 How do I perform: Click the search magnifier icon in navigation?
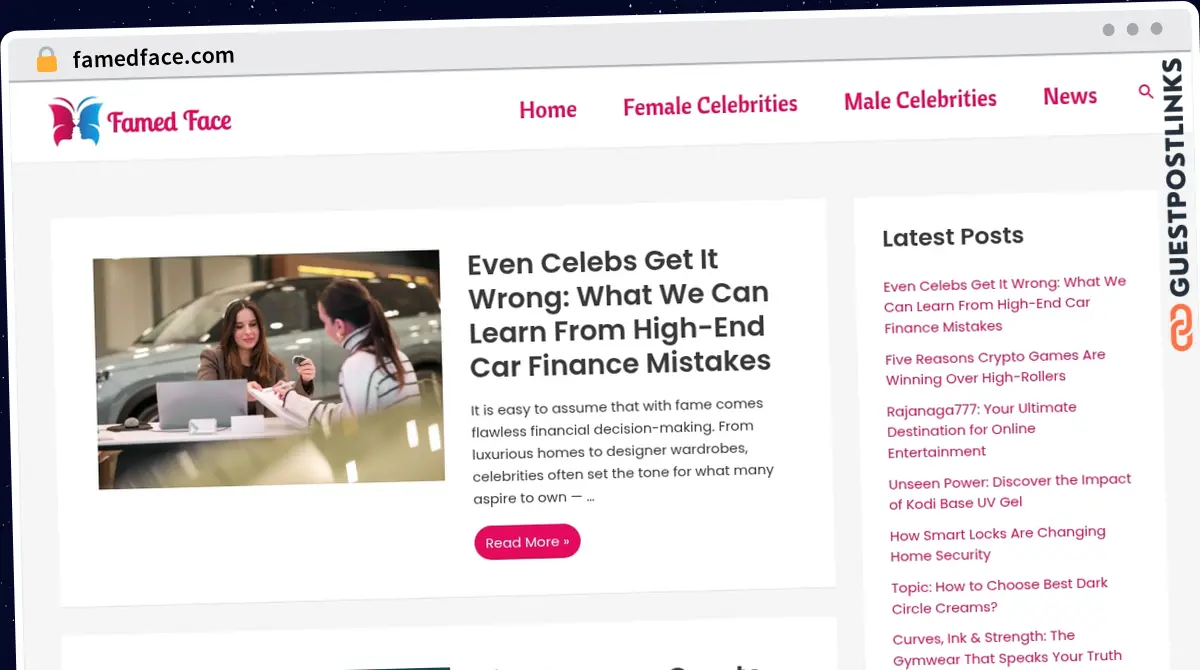(1146, 92)
